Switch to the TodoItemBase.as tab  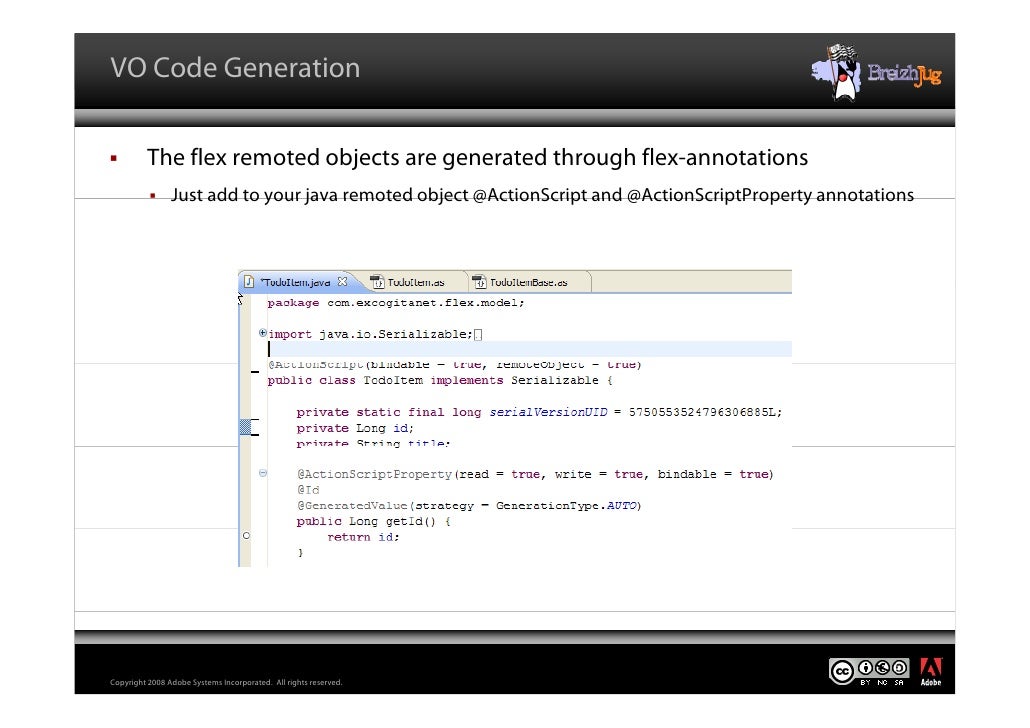pos(529,282)
